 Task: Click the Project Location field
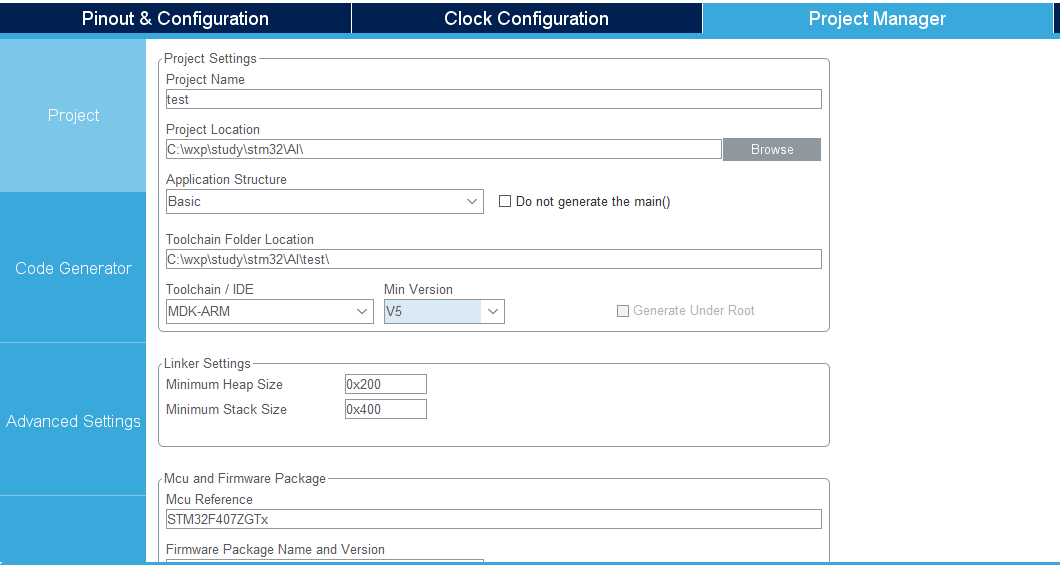tap(443, 149)
